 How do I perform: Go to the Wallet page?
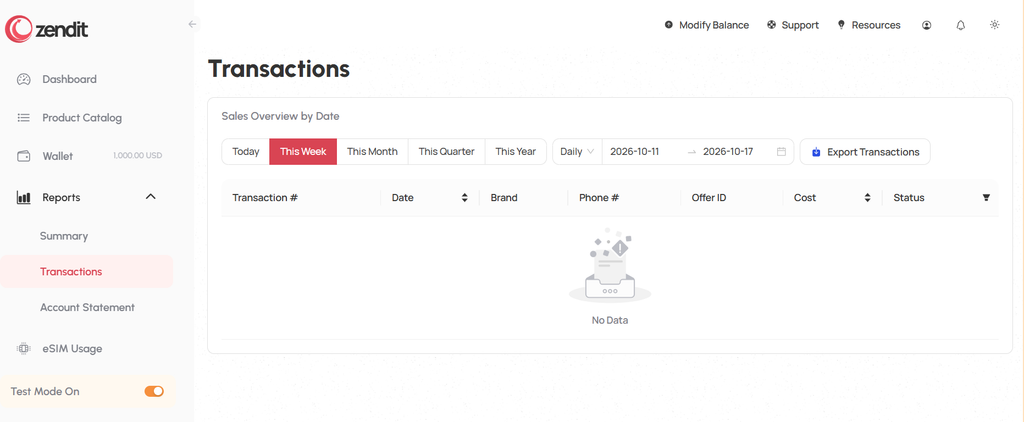tap(57, 156)
